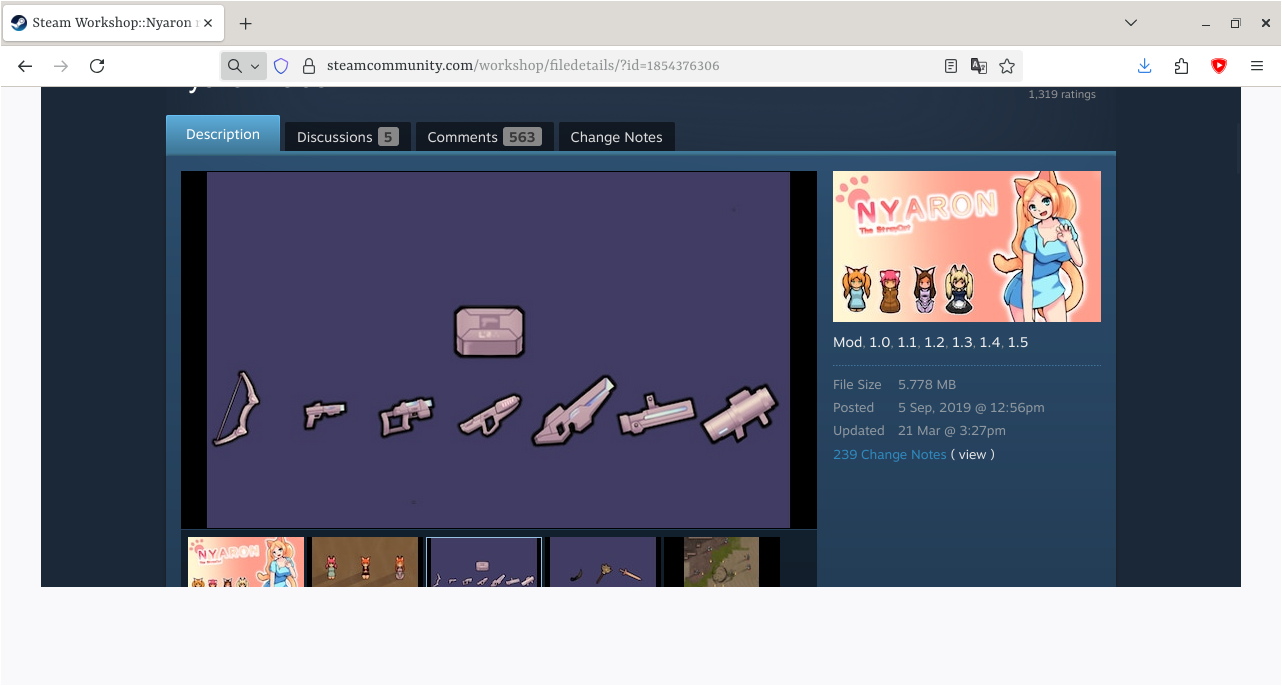The height and width of the screenshot is (686, 1282).
Task: Click the posted date 5 Sep, 2019
Action: (971, 407)
